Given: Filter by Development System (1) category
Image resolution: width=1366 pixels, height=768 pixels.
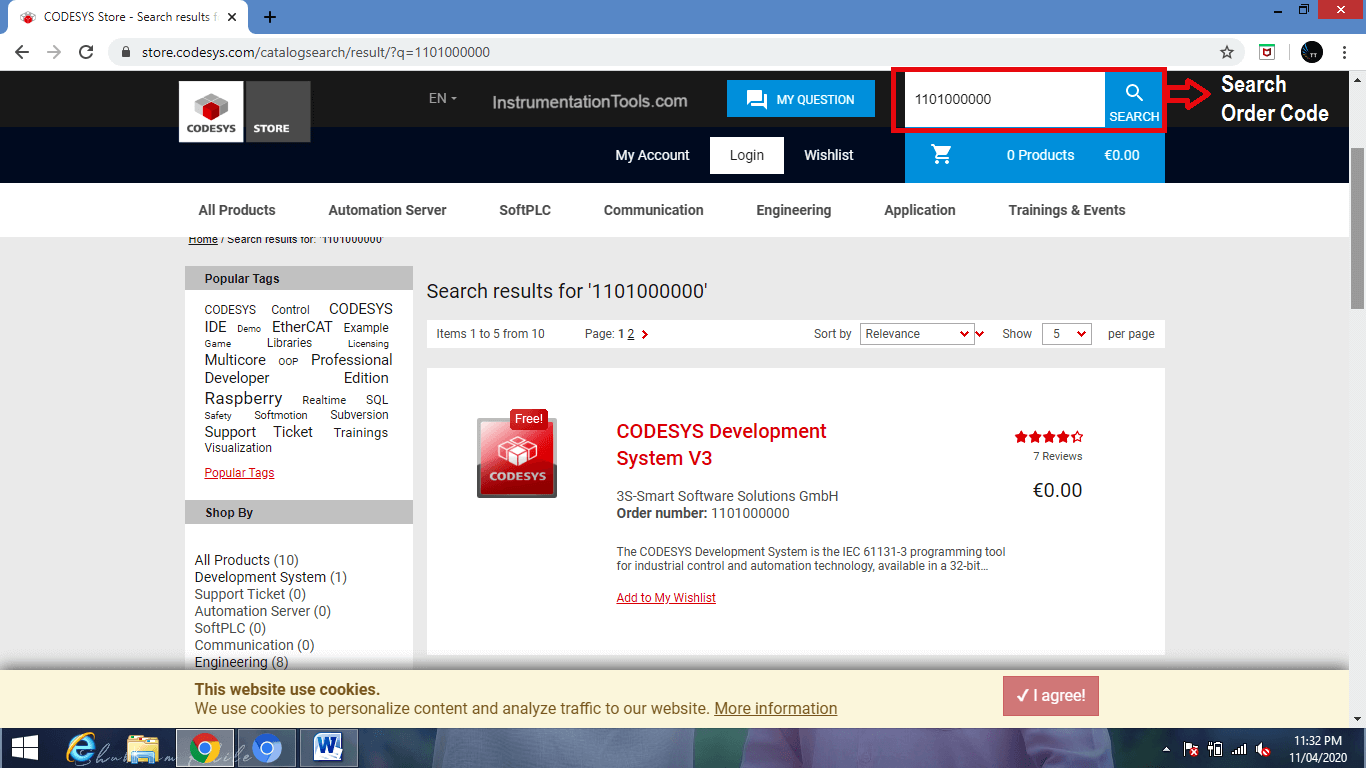Looking at the screenshot, I should coord(271,577).
